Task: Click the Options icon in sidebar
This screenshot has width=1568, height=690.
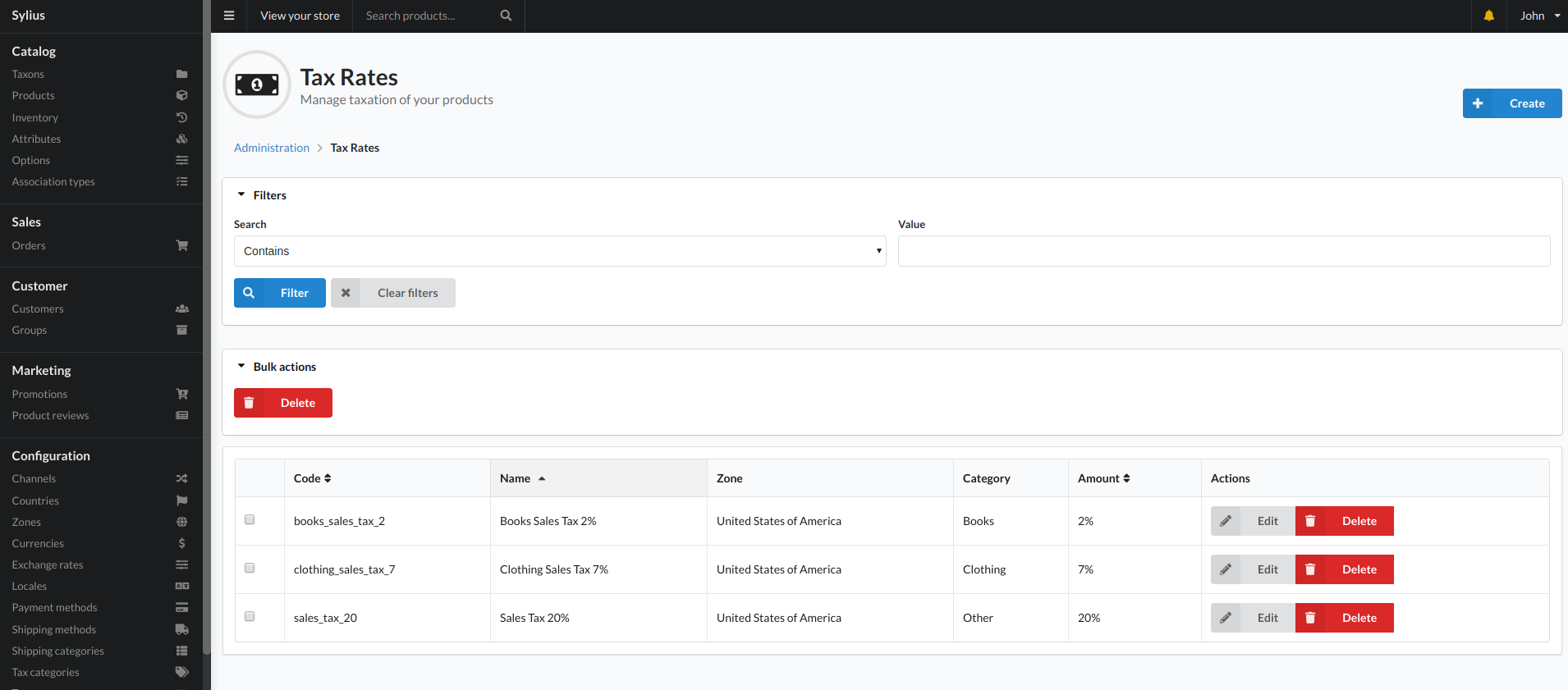Action: pos(181,160)
